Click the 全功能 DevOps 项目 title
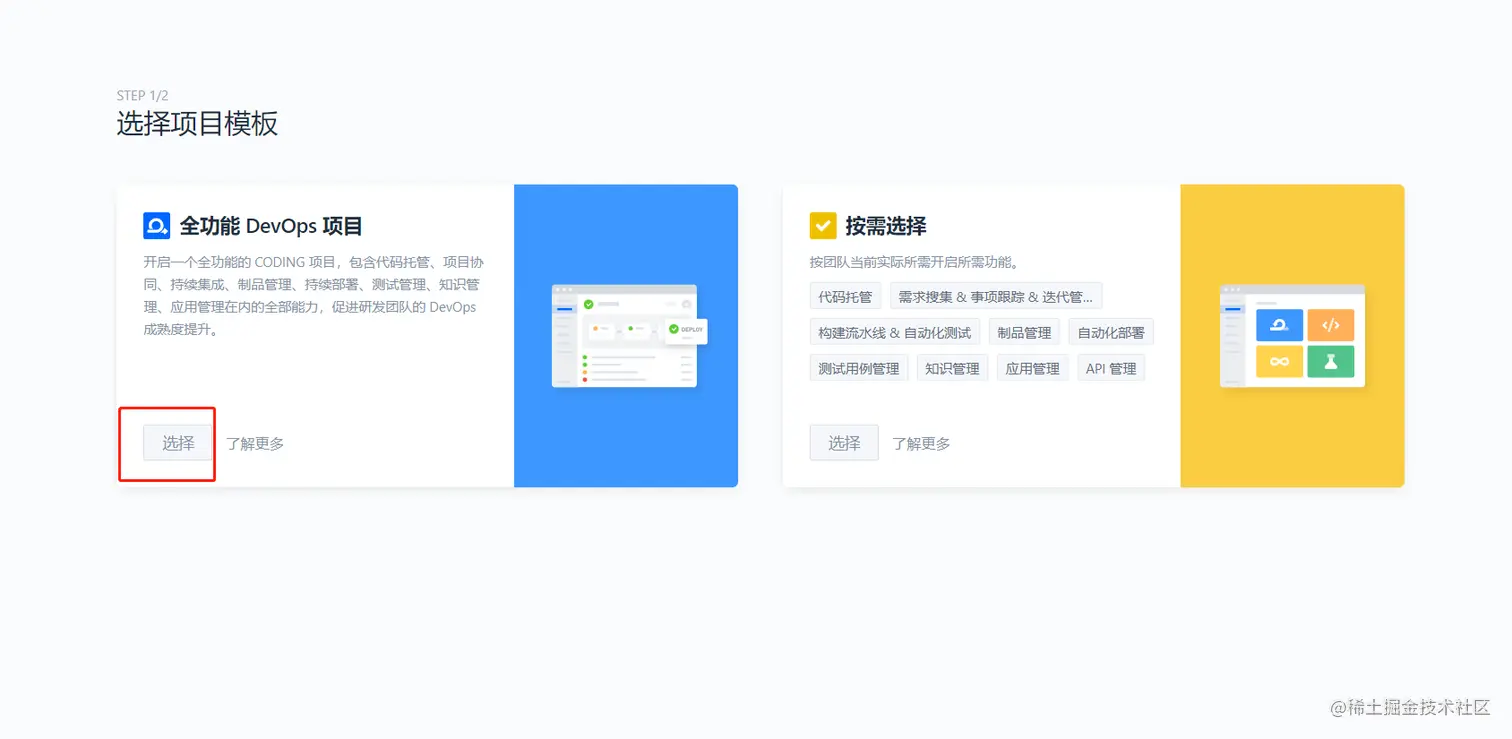Viewport: 1512px width, 739px height. pos(271,226)
